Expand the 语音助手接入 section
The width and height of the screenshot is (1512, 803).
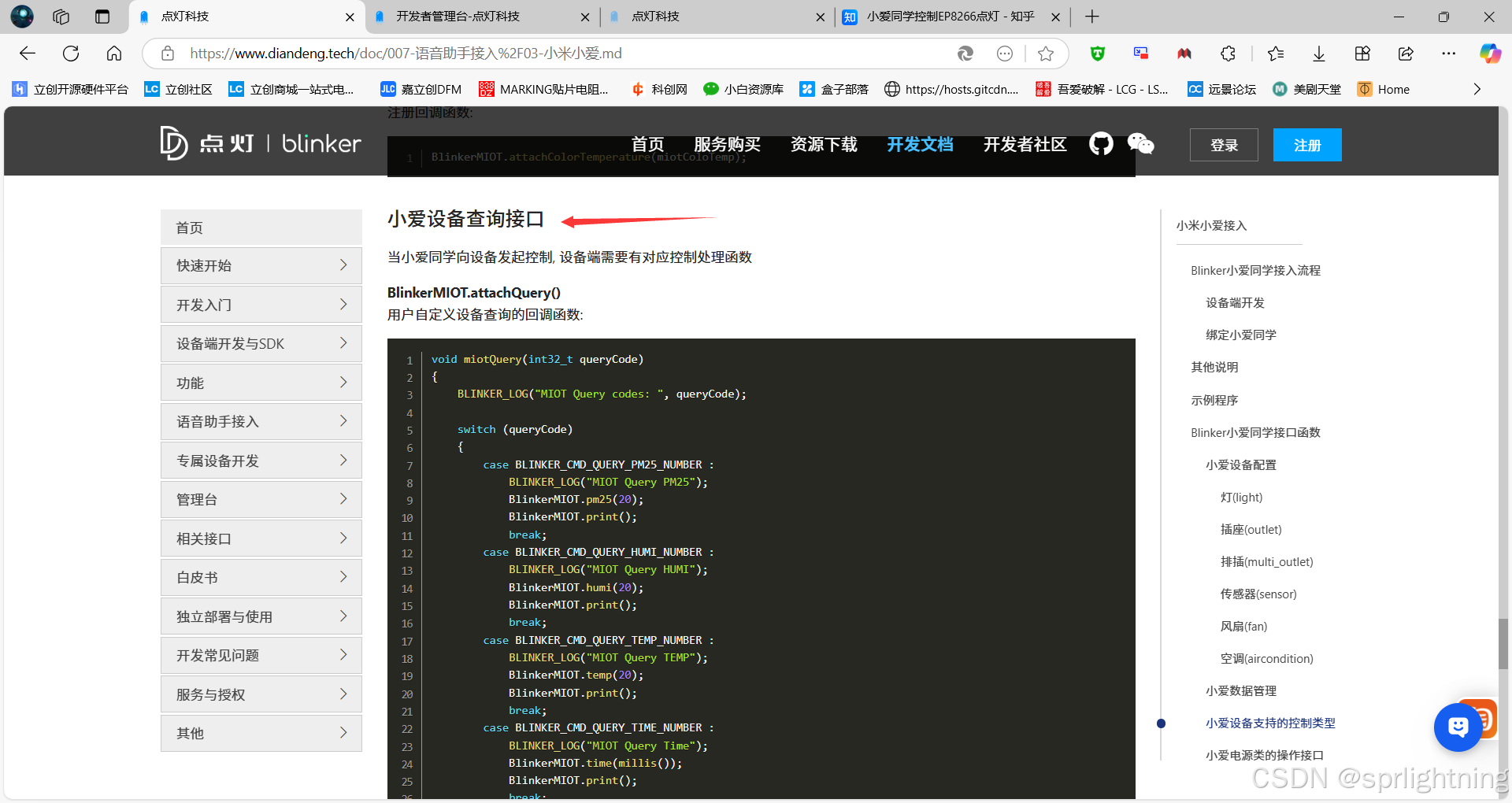click(x=261, y=421)
